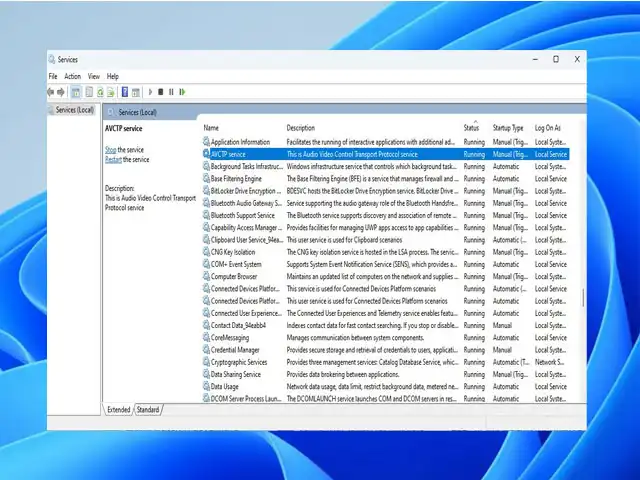
Task: Click Network S... log-on value for Cryptographic Services
Action: (x=549, y=362)
